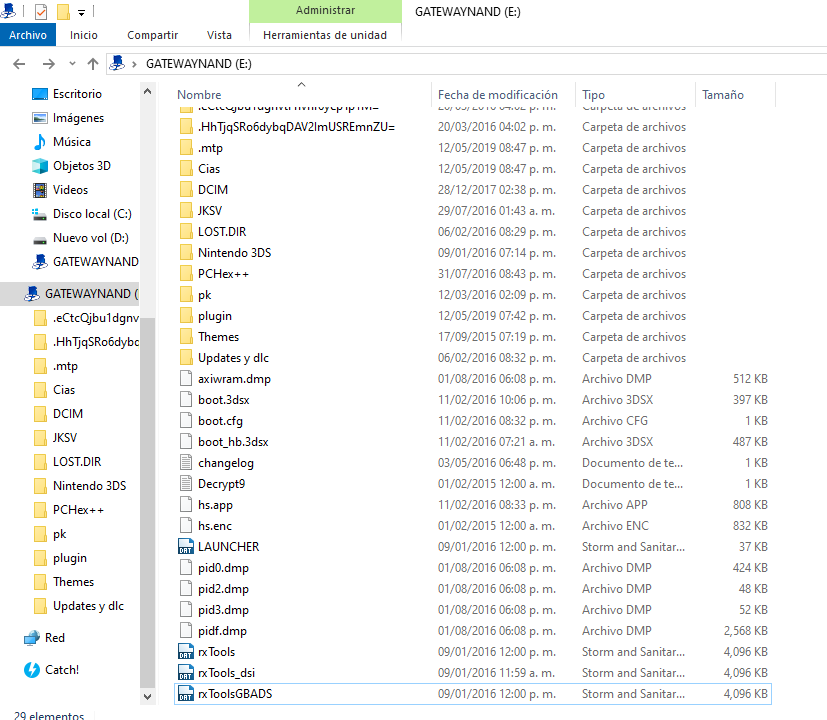Screen dimensions: 827x720
Task: Click the Updates y dlc folder icon
Action: (x=186, y=358)
